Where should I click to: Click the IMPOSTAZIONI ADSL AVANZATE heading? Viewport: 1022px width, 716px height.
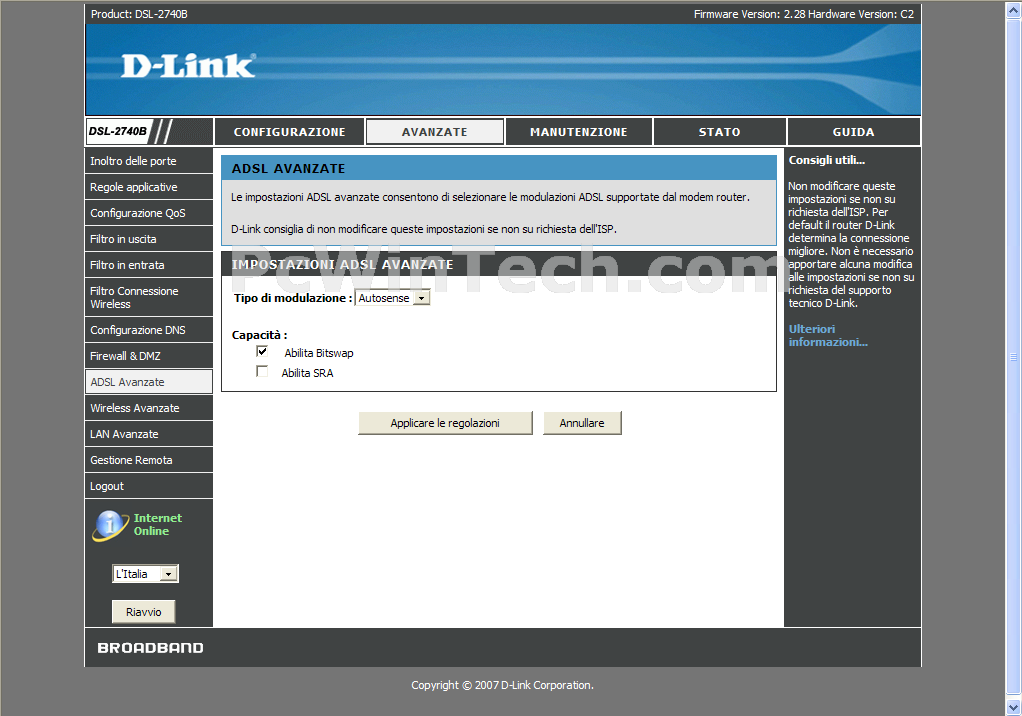tap(343, 265)
